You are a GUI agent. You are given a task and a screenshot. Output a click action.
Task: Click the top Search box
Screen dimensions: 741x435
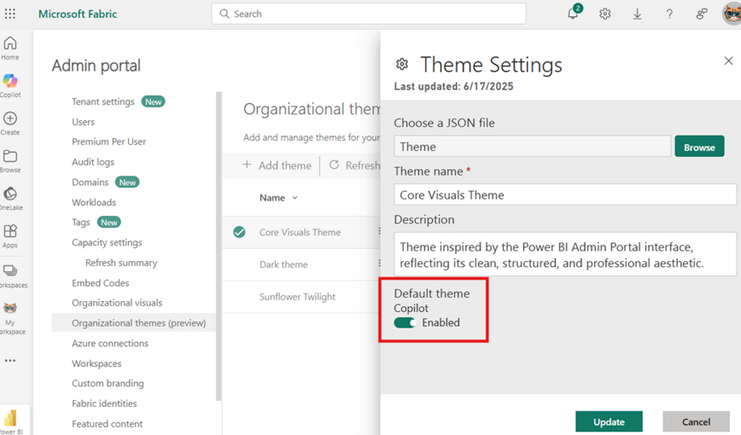click(369, 14)
